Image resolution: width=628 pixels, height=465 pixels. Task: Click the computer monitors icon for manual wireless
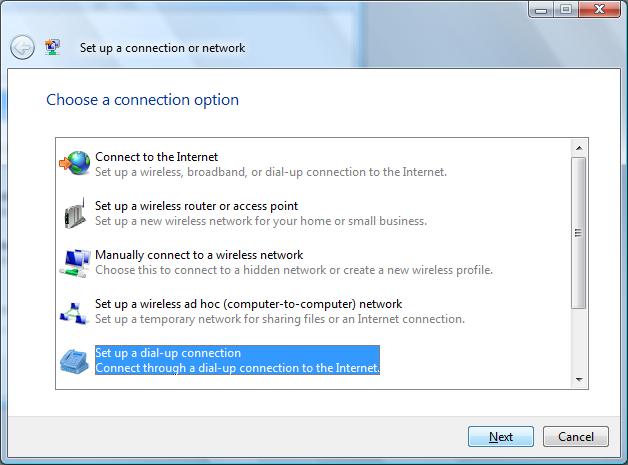[x=75, y=262]
